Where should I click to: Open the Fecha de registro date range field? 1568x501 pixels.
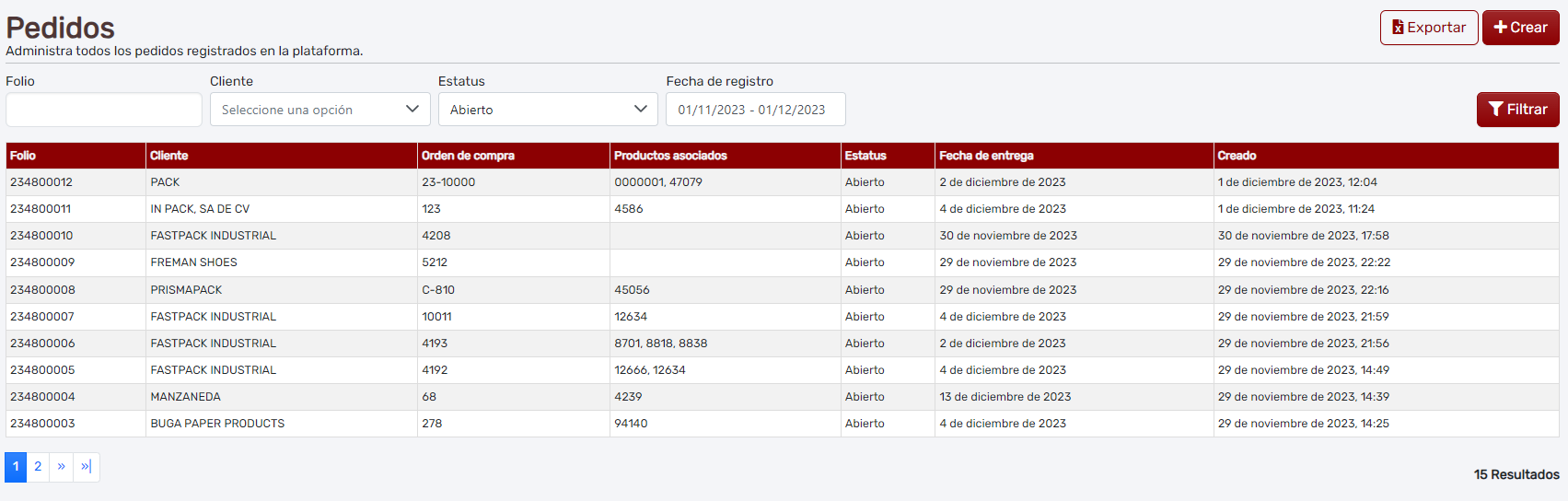click(x=756, y=110)
